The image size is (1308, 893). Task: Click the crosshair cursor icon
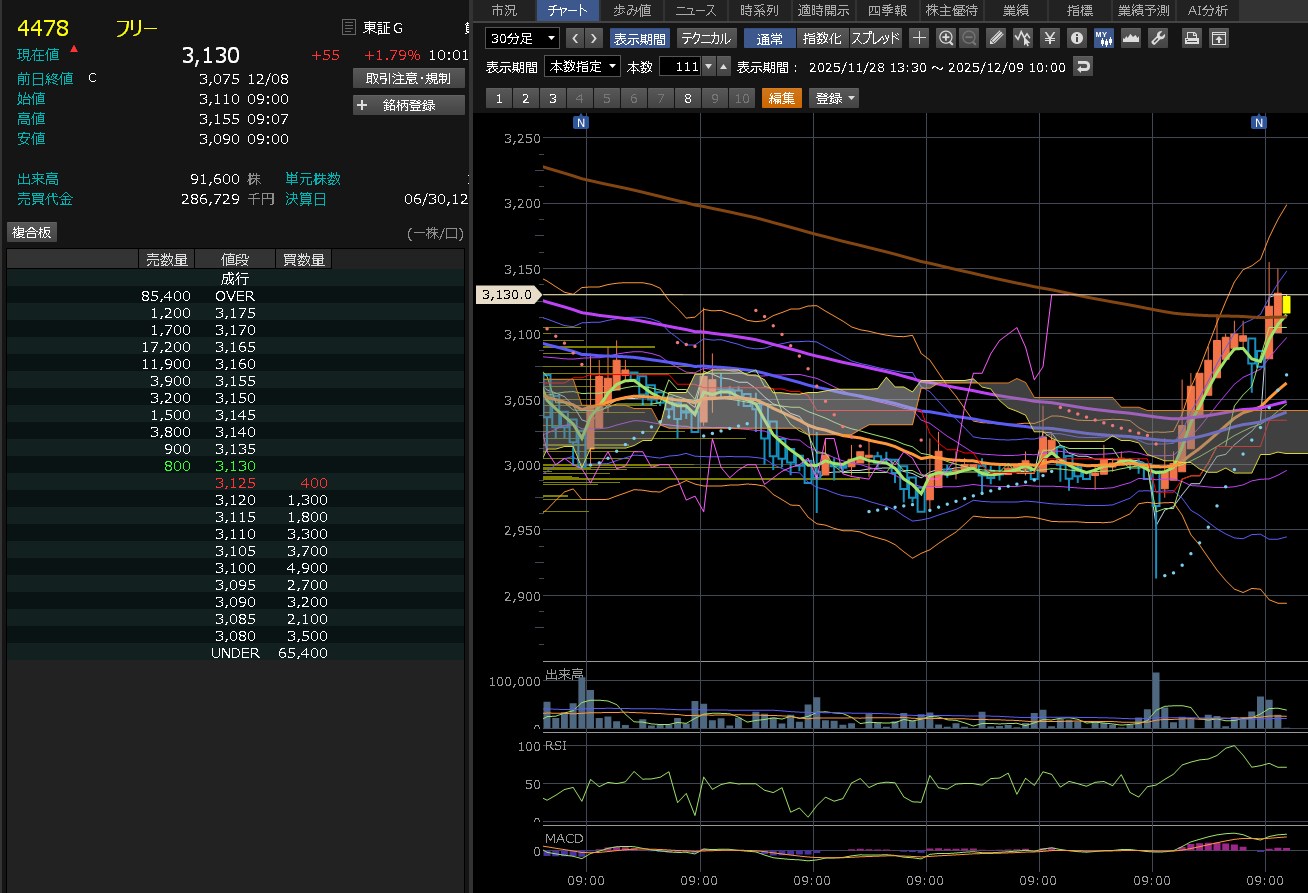pos(920,38)
